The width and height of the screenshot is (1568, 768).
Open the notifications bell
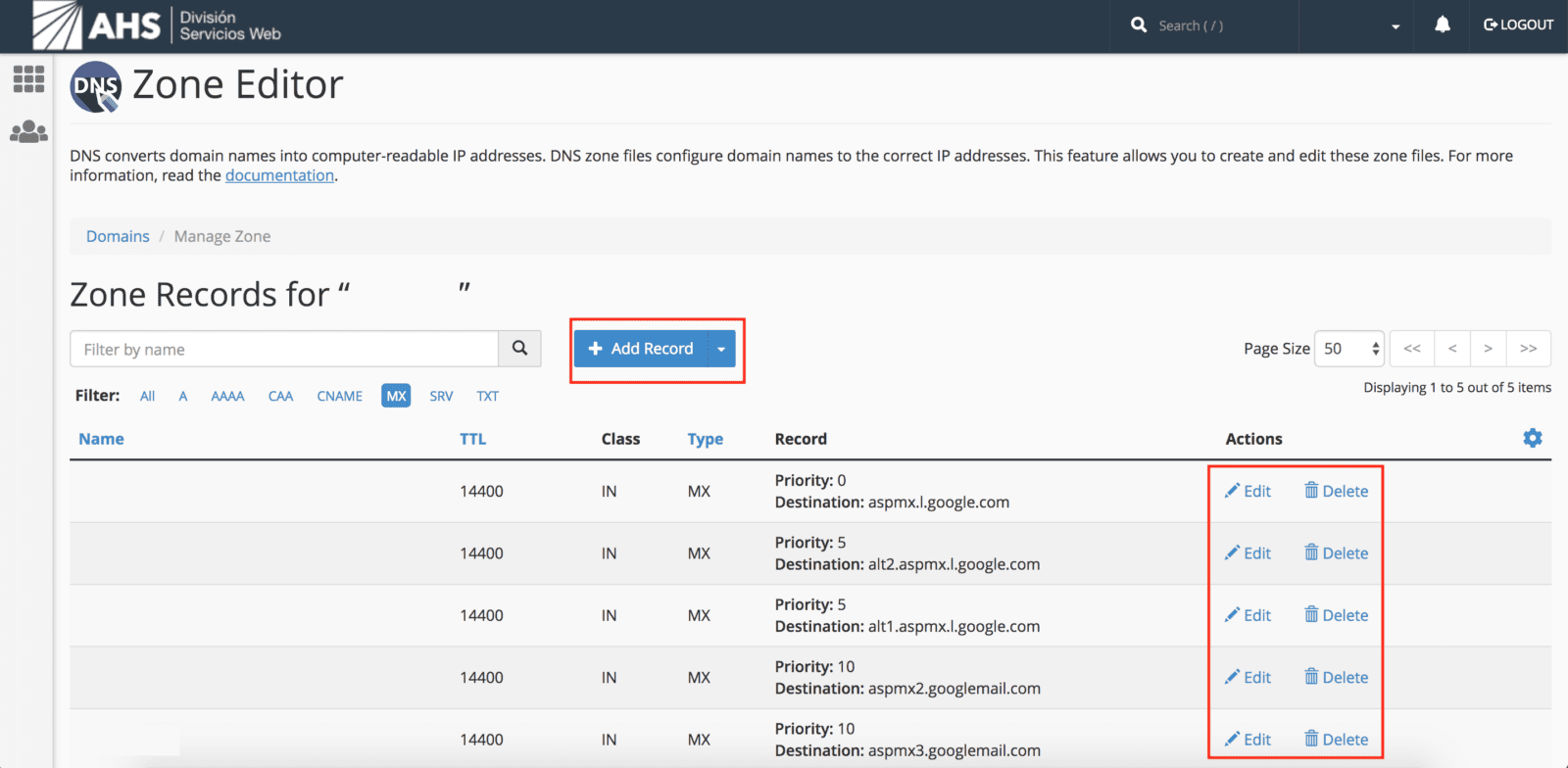pos(1443,24)
